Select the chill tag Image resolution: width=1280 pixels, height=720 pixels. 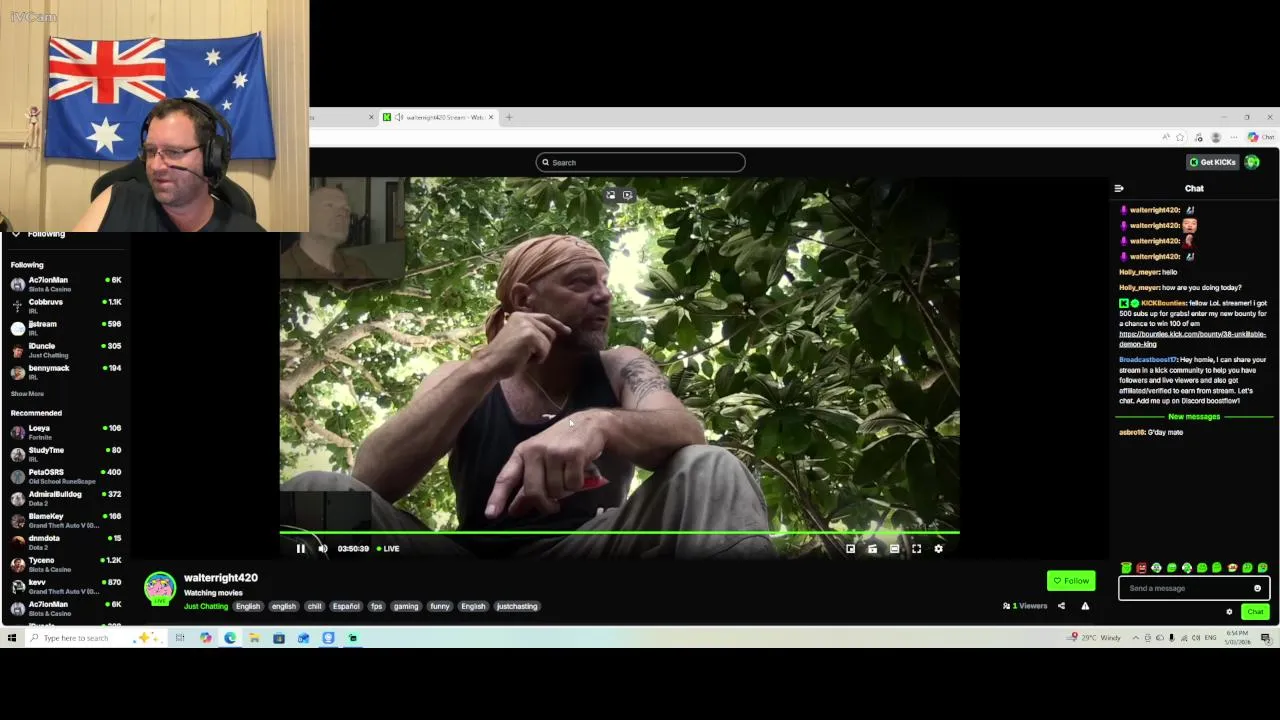(314, 606)
